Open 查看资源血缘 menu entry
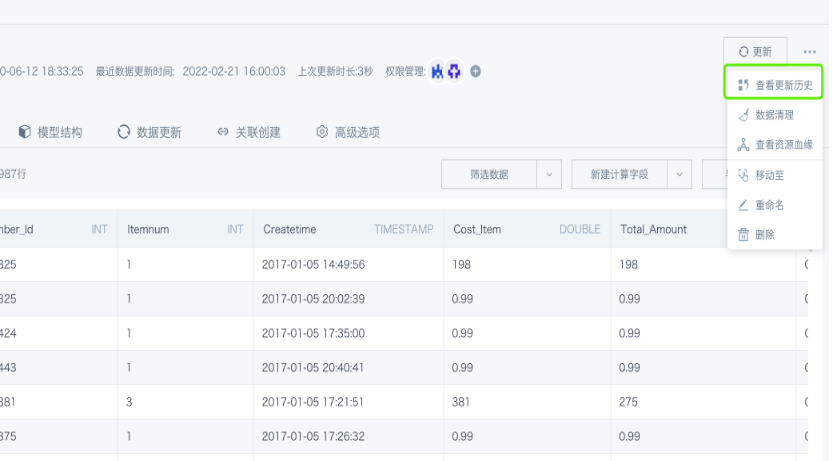 pyautogui.click(x=775, y=145)
